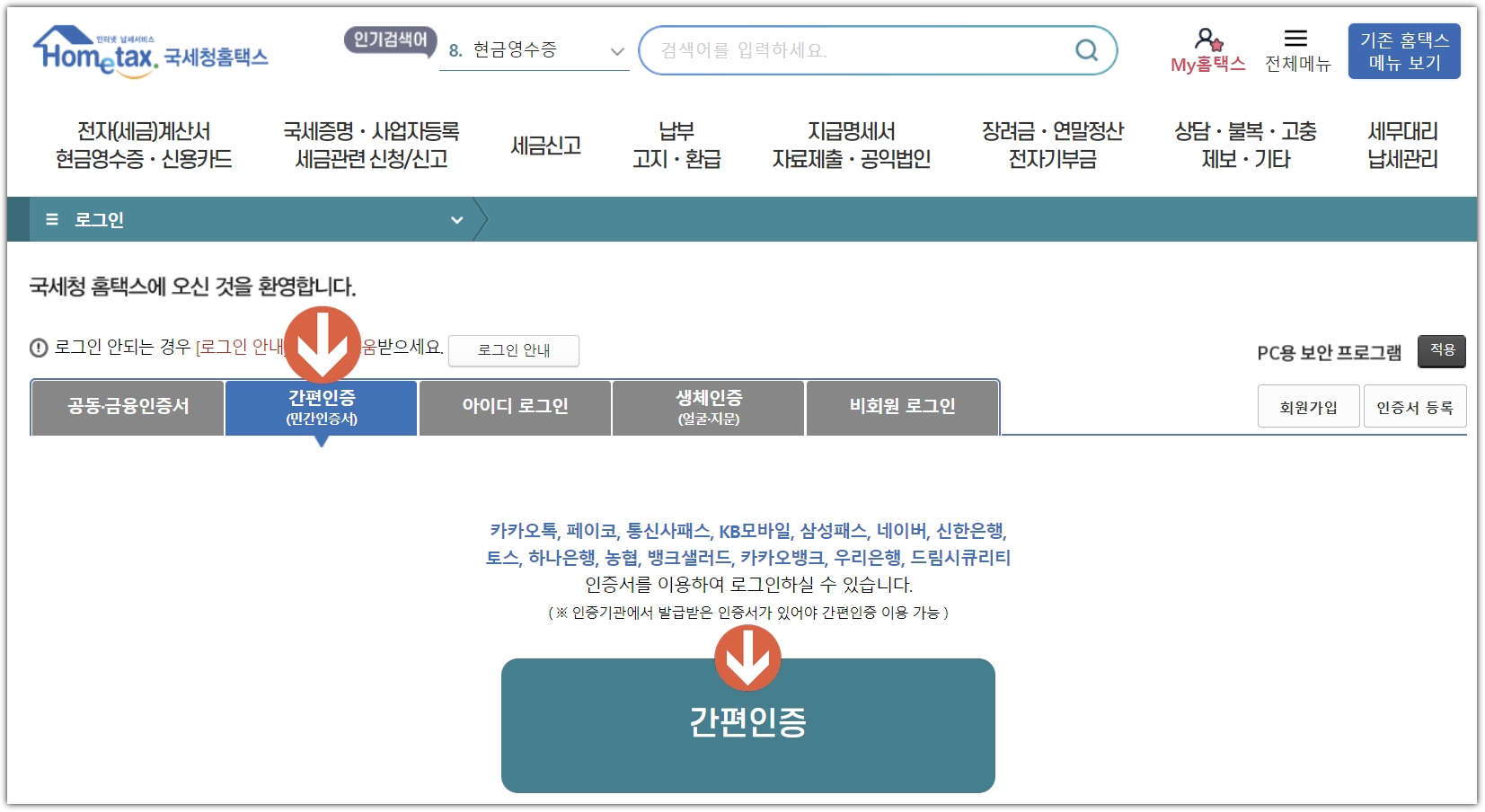This screenshot has height=812, width=1485.
Task: Click the 로그인 안내 button
Action: click(514, 350)
